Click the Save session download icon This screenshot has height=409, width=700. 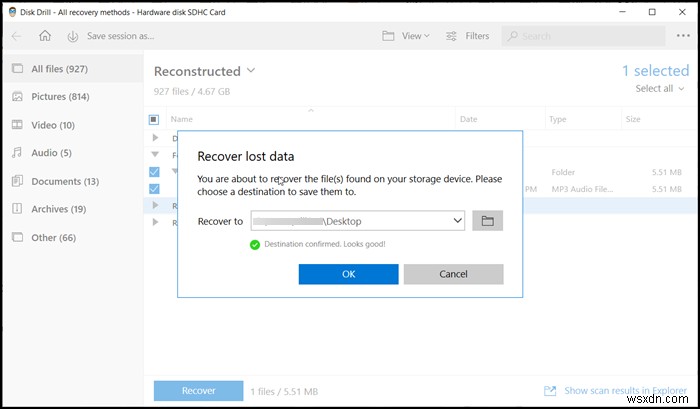73,36
